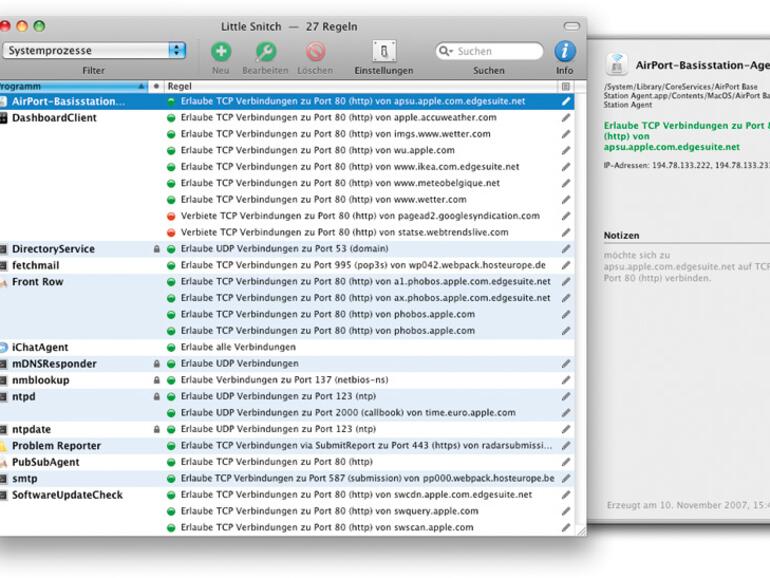Toggle green status dot of apple.accuweather.com rule
The height and width of the screenshot is (578, 770).
pyautogui.click(x=171, y=118)
